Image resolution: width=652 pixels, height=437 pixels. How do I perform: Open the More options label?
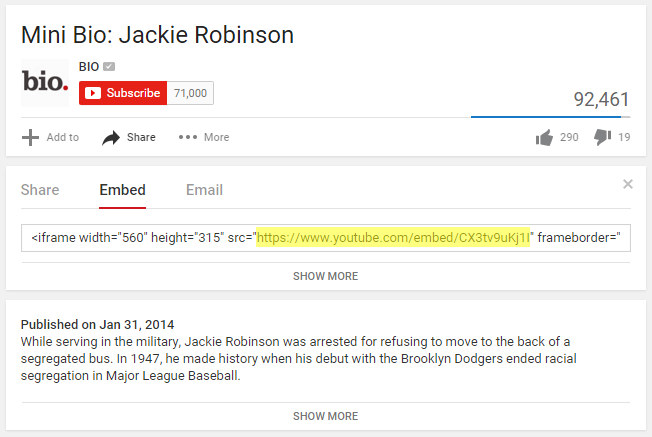click(216, 137)
